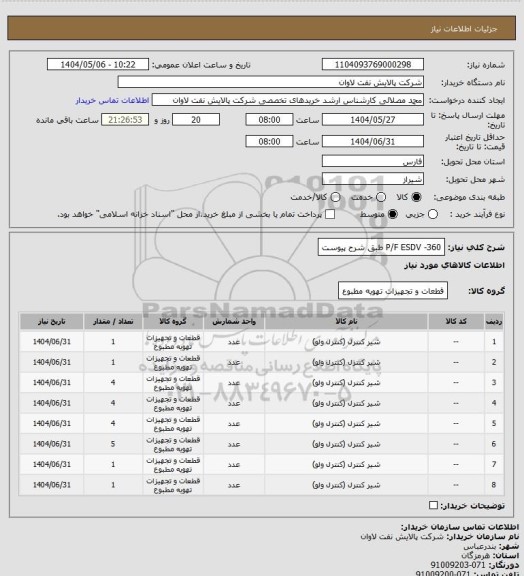Click product group cell in row 7
524x576 pixels.
[173, 464]
